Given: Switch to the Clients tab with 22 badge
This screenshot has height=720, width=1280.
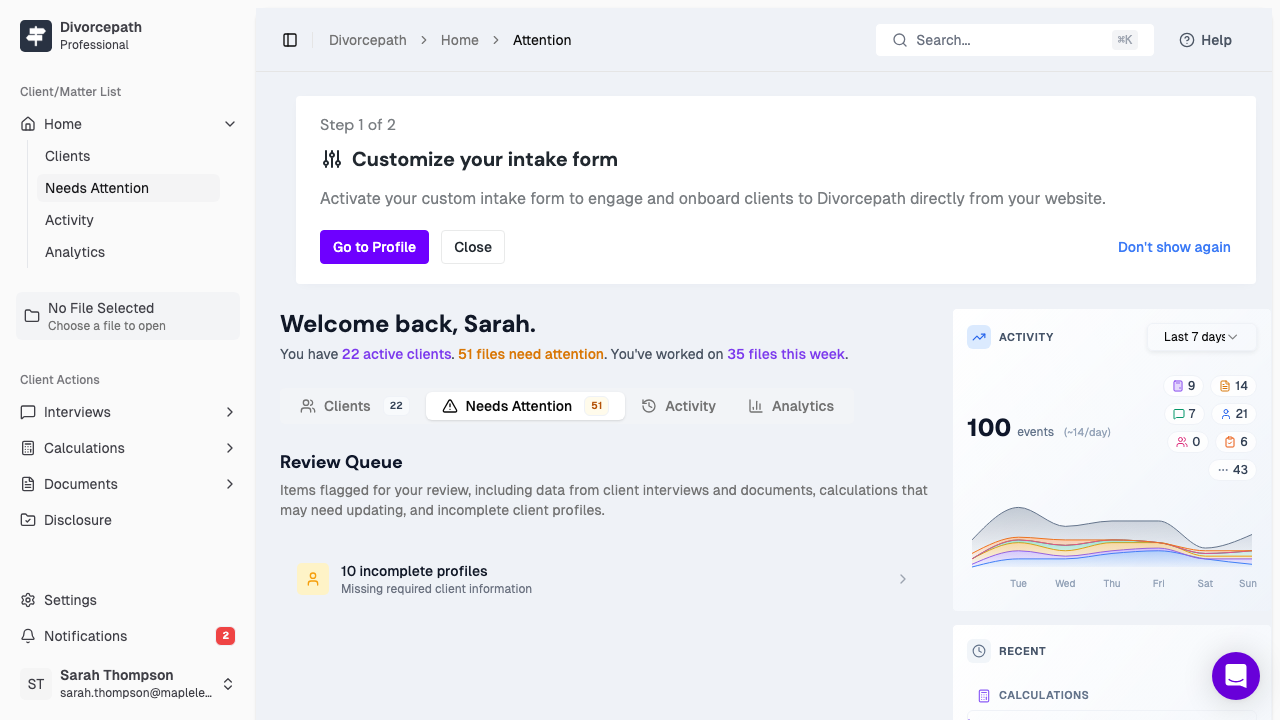Looking at the screenshot, I should coord(354,406).
